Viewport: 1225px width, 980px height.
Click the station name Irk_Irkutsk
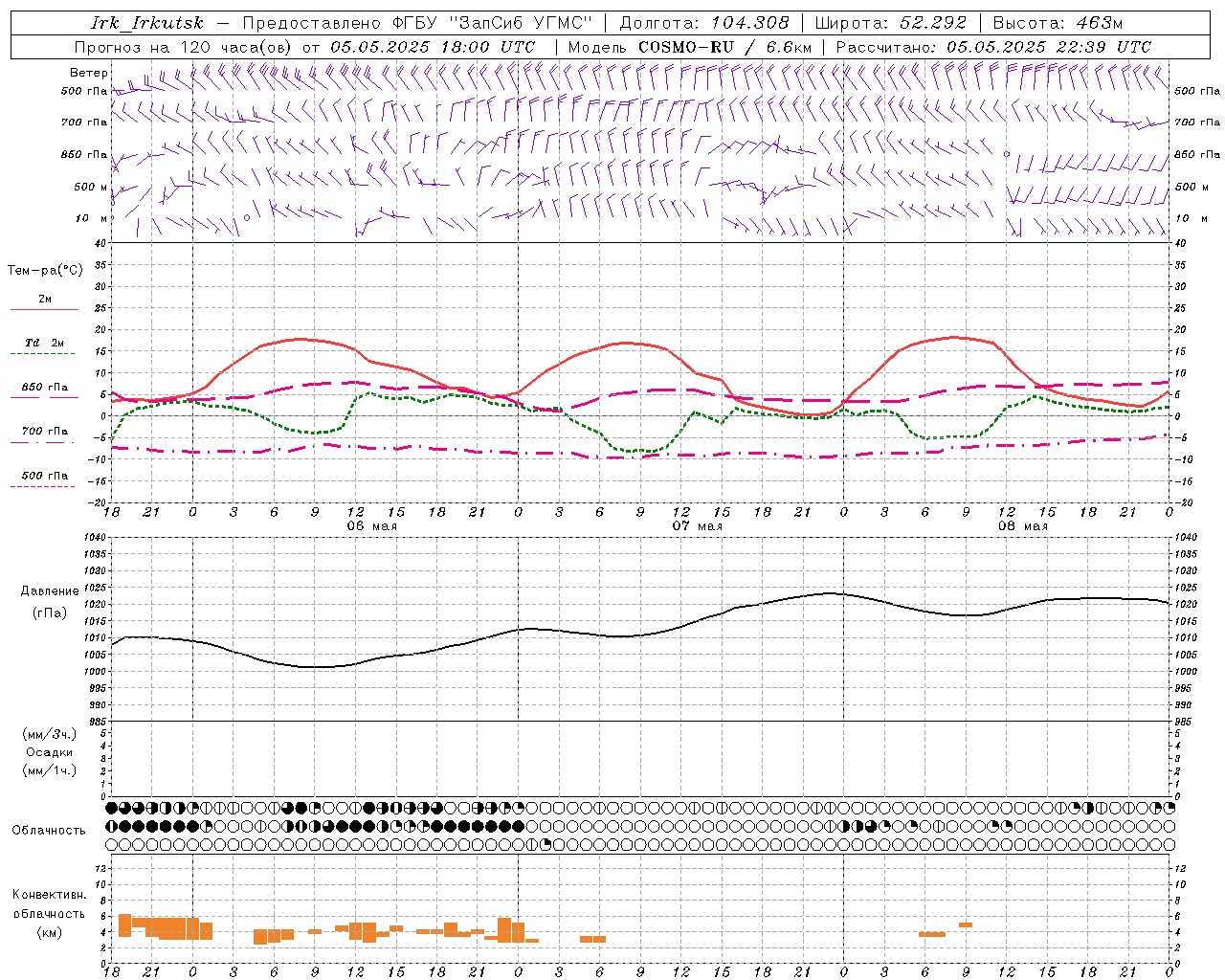(147, 23)
